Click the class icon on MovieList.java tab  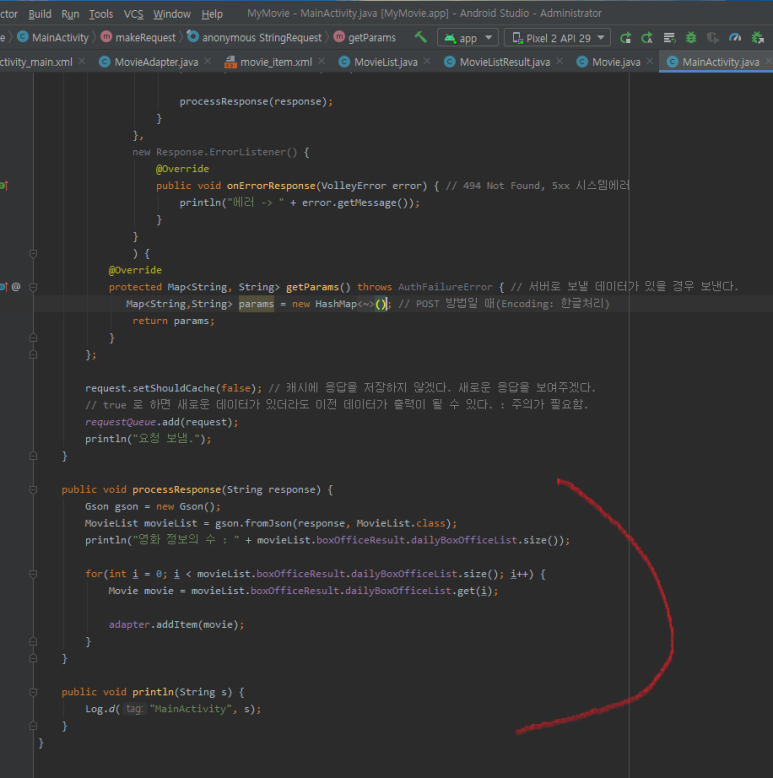344,62
